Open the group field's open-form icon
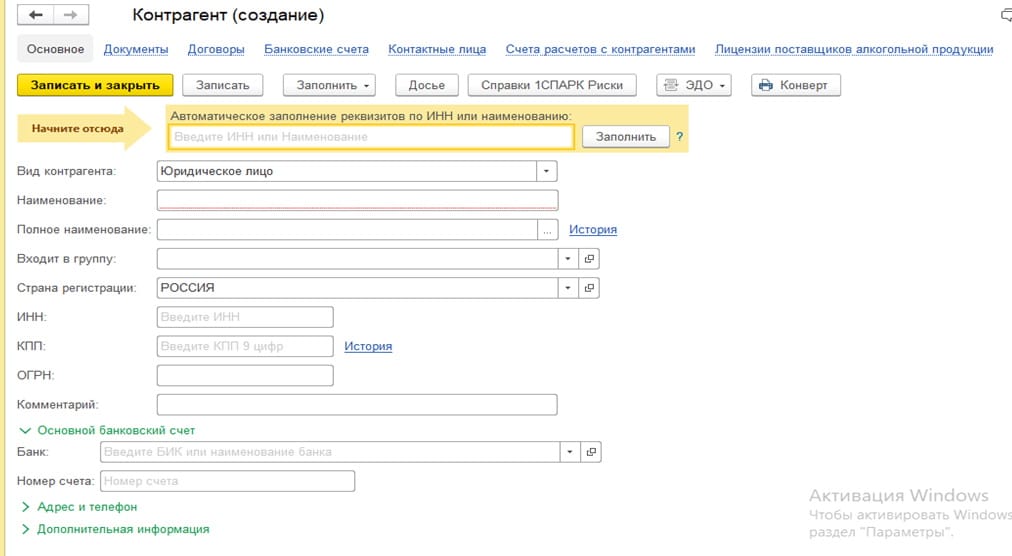Image resolution: width=1012 pixels, height=556 pixels. (589, 259)
